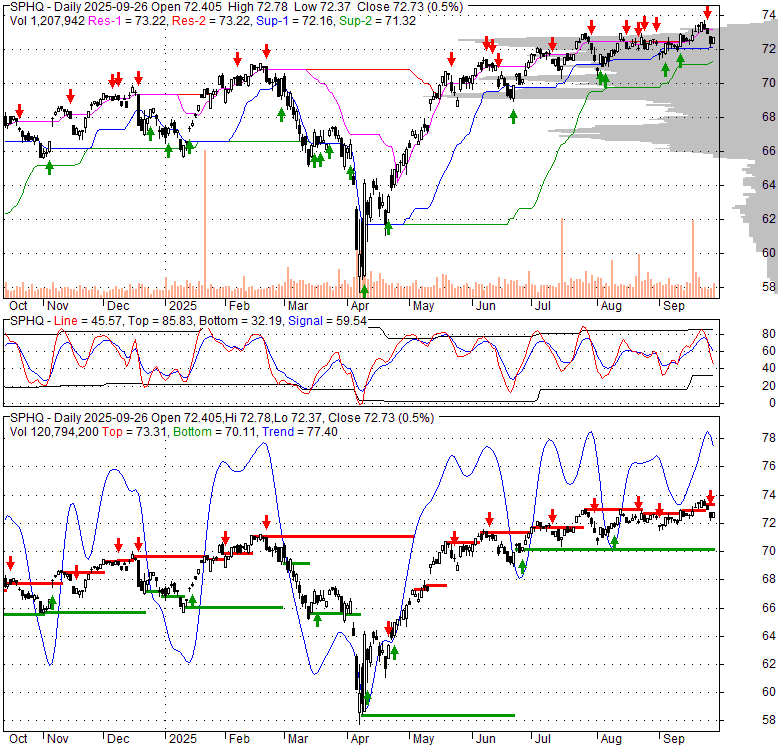Click the Trend = 77.40 label

coord(300,432)
